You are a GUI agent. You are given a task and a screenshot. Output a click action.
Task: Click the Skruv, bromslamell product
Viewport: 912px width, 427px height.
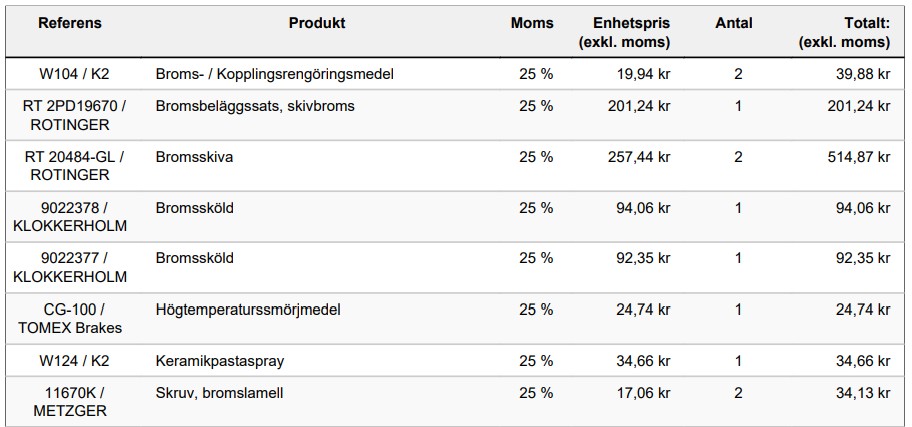pos(219,393)
